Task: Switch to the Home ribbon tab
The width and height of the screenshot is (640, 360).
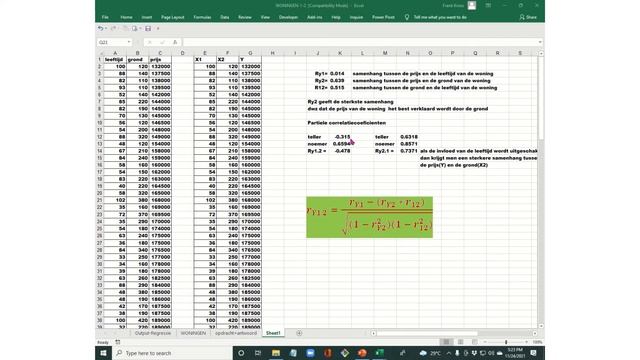Action: 127,17
